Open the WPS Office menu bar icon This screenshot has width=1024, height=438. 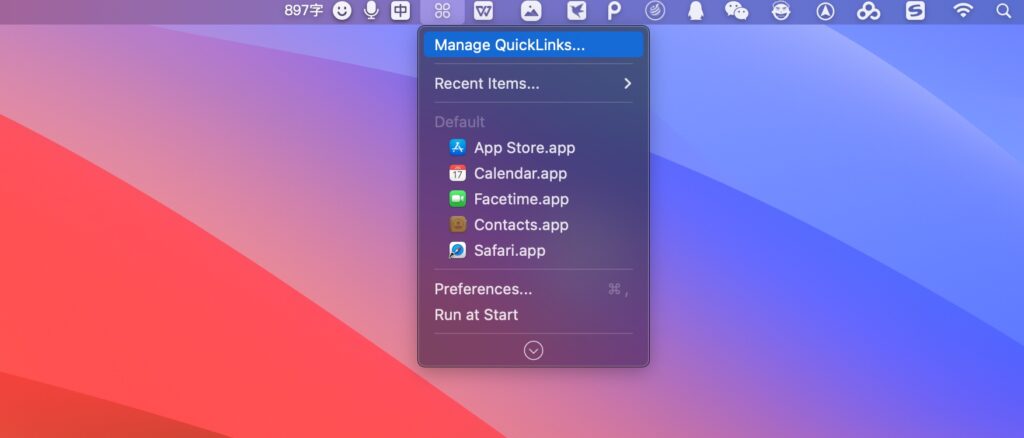click(483, 10)
